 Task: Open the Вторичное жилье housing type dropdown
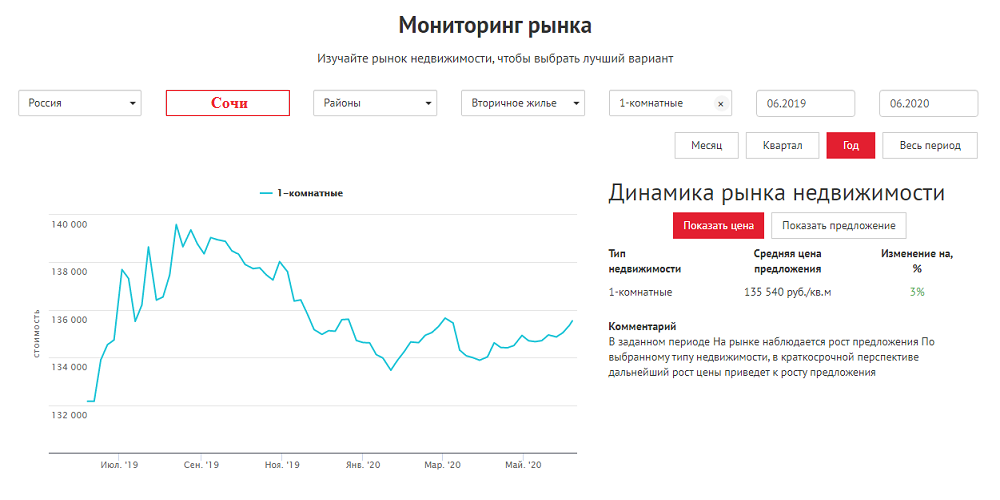(522, 103)
